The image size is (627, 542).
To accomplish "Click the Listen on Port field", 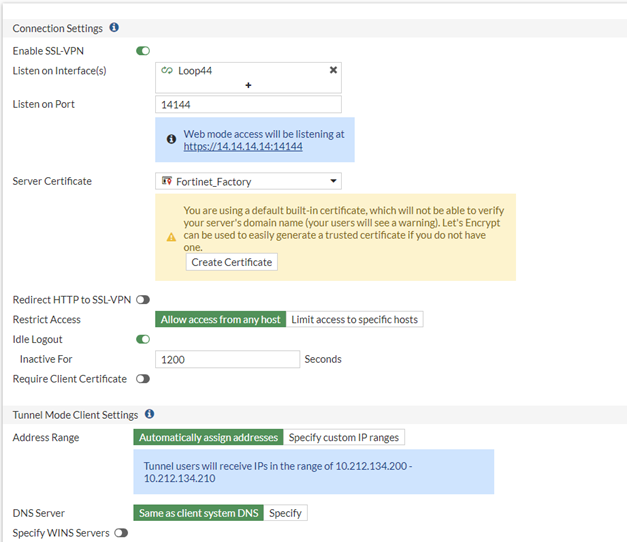I will (249, 105).
